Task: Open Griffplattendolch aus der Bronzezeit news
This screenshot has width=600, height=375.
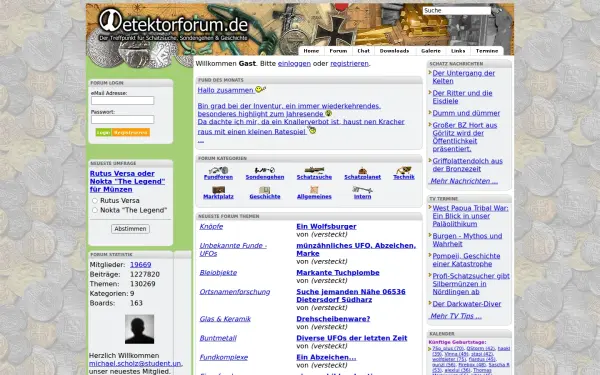Action: click(467, 165)
